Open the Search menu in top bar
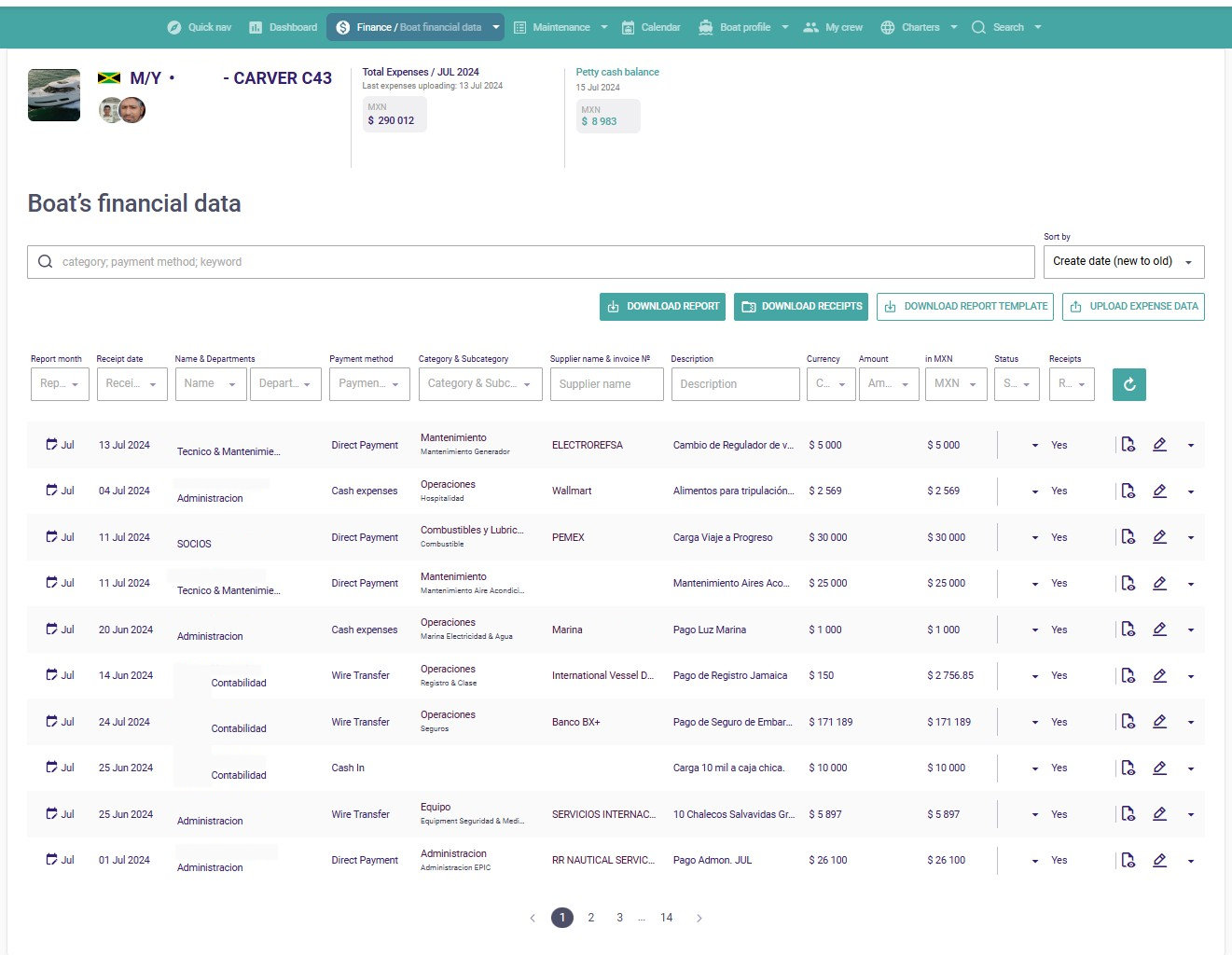 tap(1006, 27)
